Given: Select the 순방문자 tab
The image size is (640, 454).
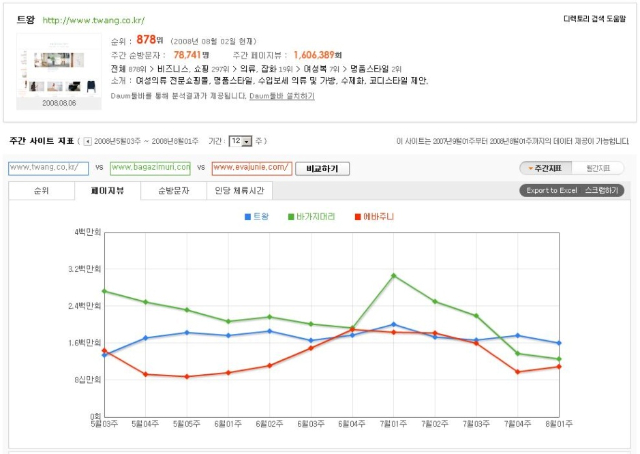Looking at the screenshot, I should 173,191.
